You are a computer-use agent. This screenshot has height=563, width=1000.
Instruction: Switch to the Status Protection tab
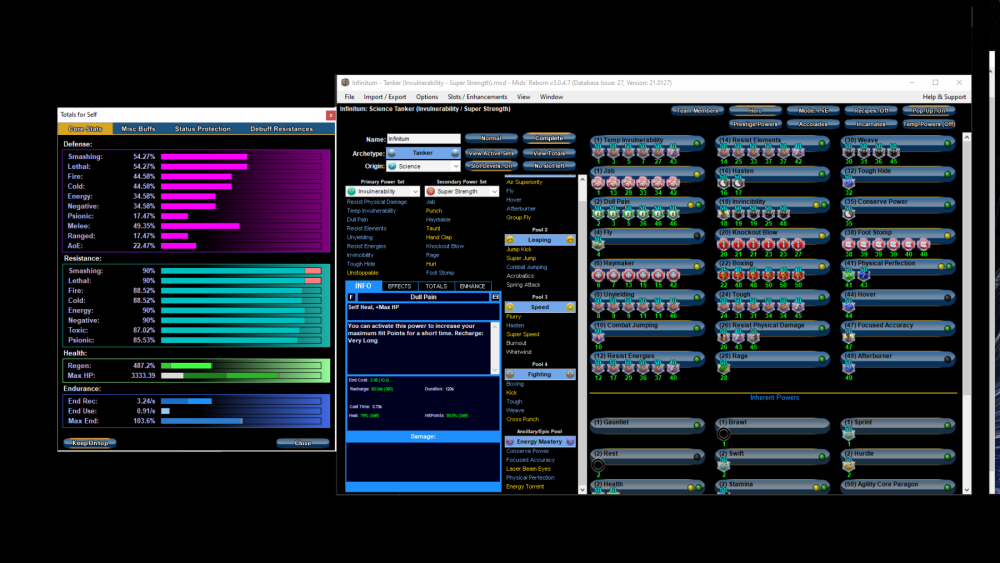point(202,129)
